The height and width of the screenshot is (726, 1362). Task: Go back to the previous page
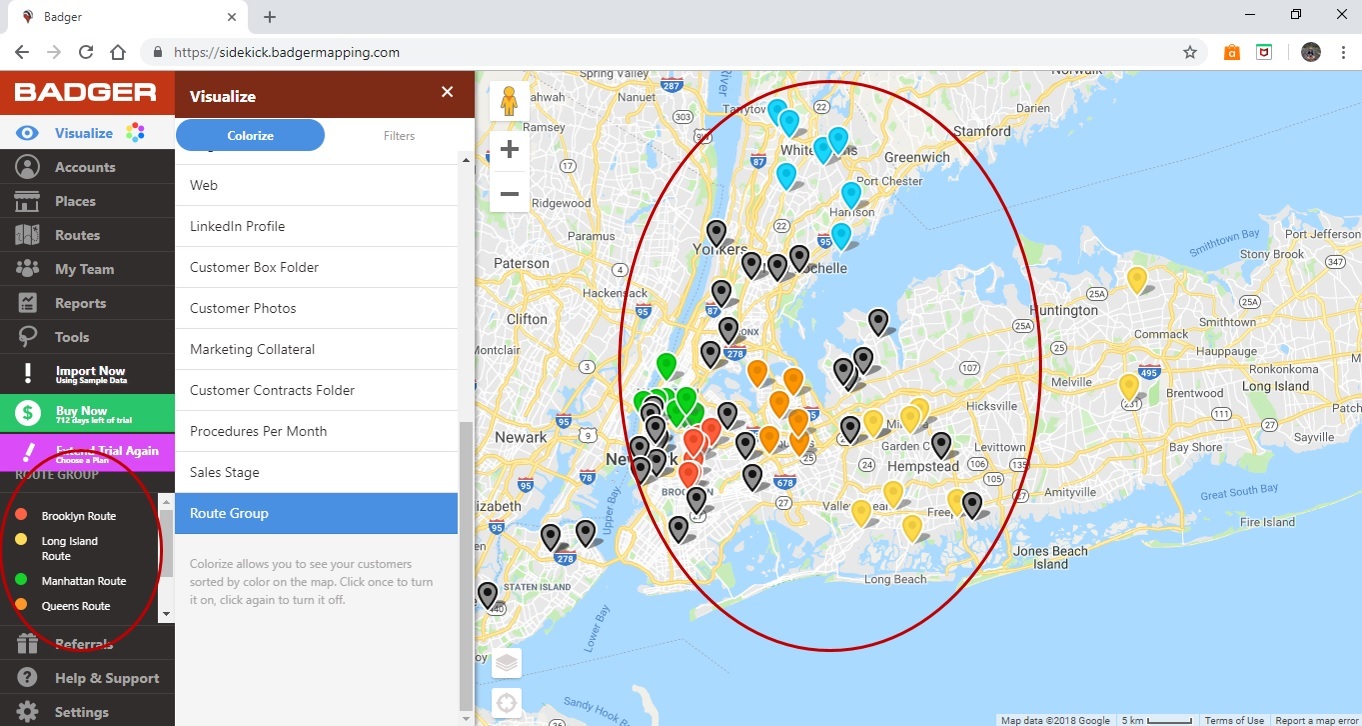pyautogui.click(x=22, y=52)
